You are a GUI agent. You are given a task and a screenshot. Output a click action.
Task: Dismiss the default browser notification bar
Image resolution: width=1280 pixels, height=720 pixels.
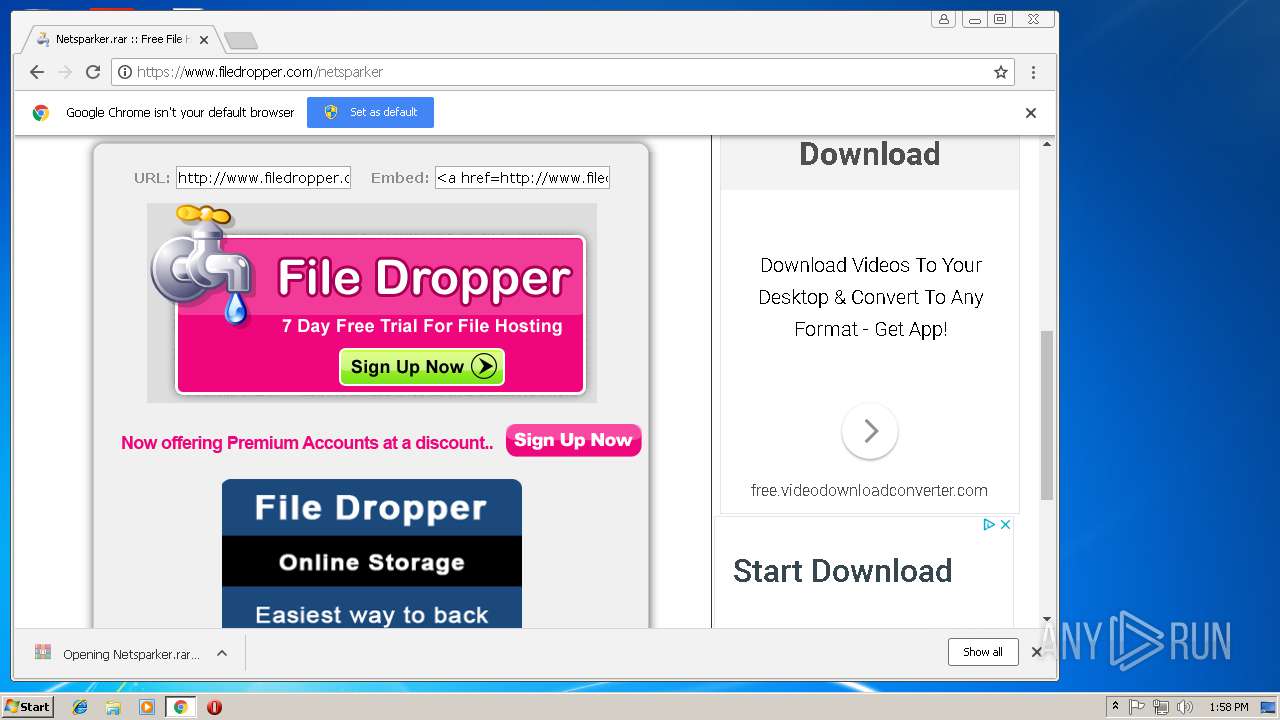pos(1031,113)
